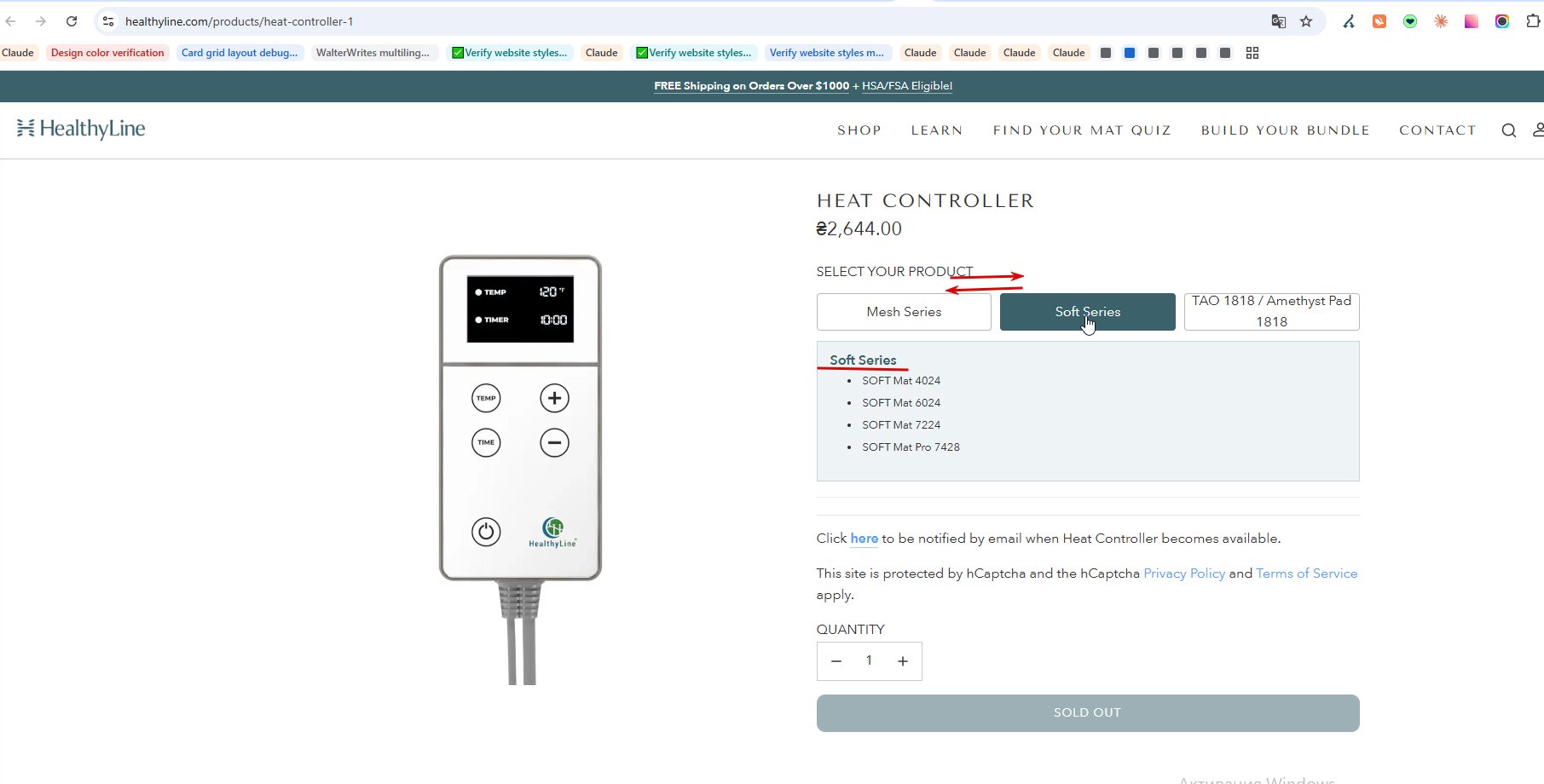The width and height of the screenshot is (1544, 784).
Task: Open the LEARN menu
Action: (x=937, y=130)
